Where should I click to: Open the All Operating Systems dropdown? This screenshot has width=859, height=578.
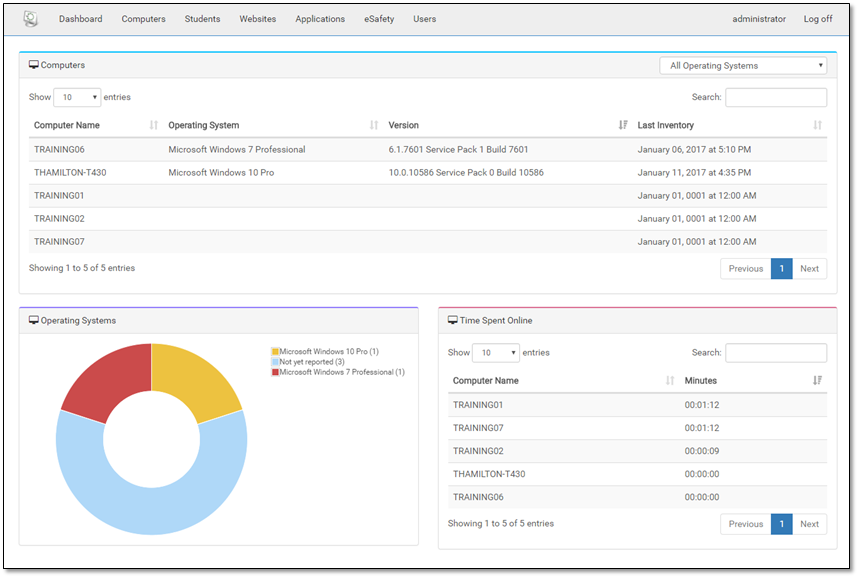click(x=743, y=66)
